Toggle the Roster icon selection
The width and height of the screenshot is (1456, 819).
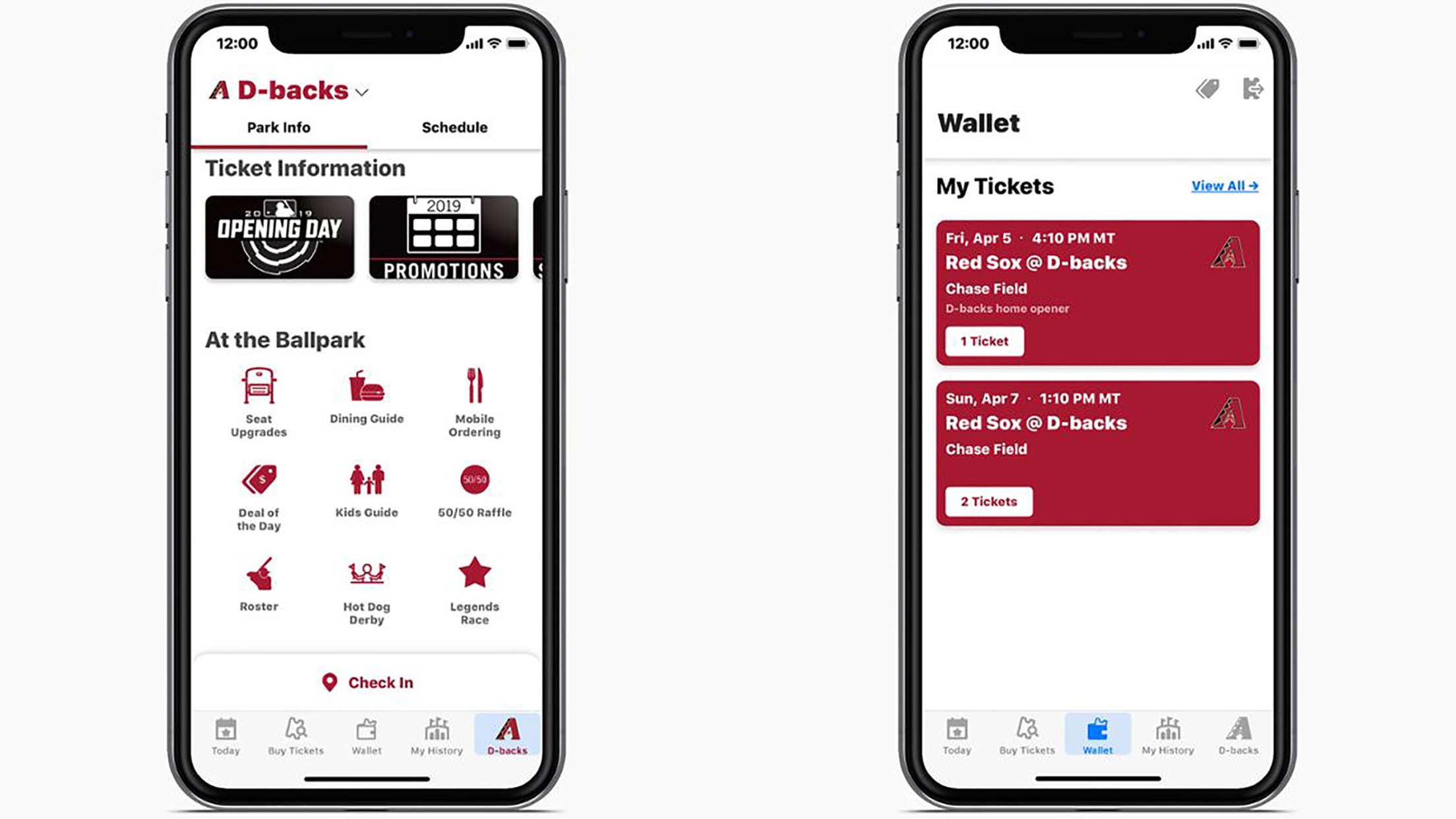pyautogui.click(x=258, y=580)
